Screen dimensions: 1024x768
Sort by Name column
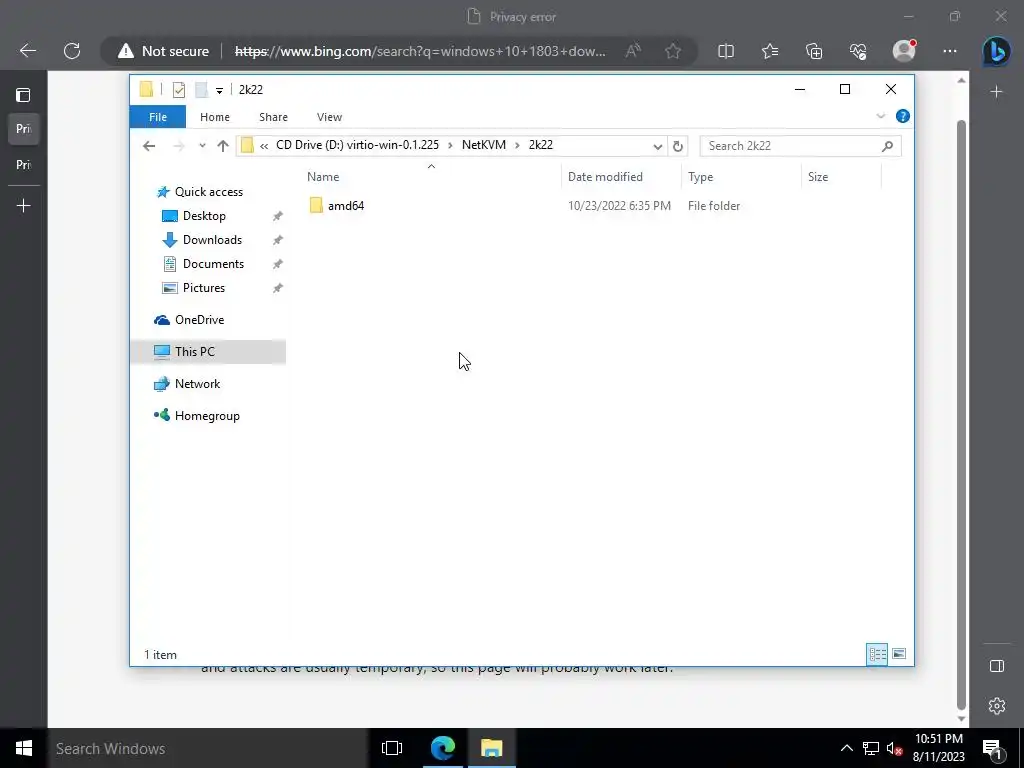click(x=323, y=177)
